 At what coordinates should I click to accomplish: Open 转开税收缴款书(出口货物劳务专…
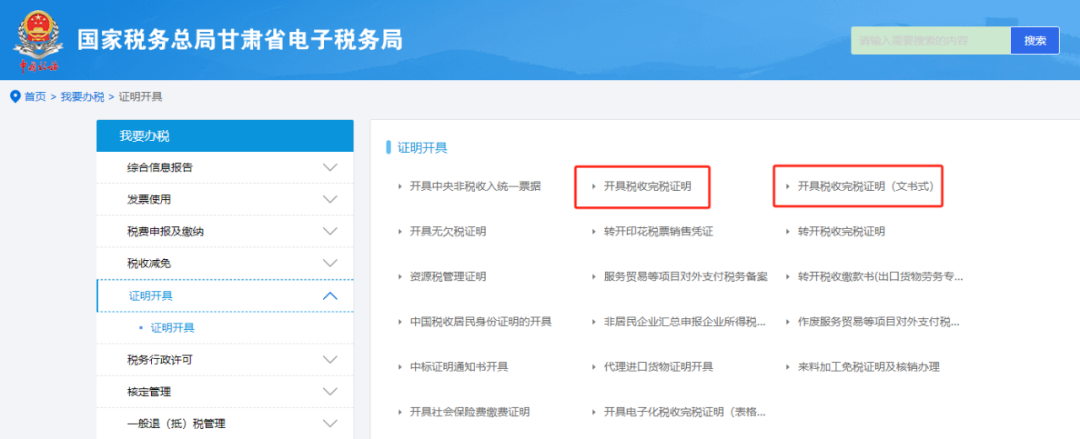tap(880, 276)
